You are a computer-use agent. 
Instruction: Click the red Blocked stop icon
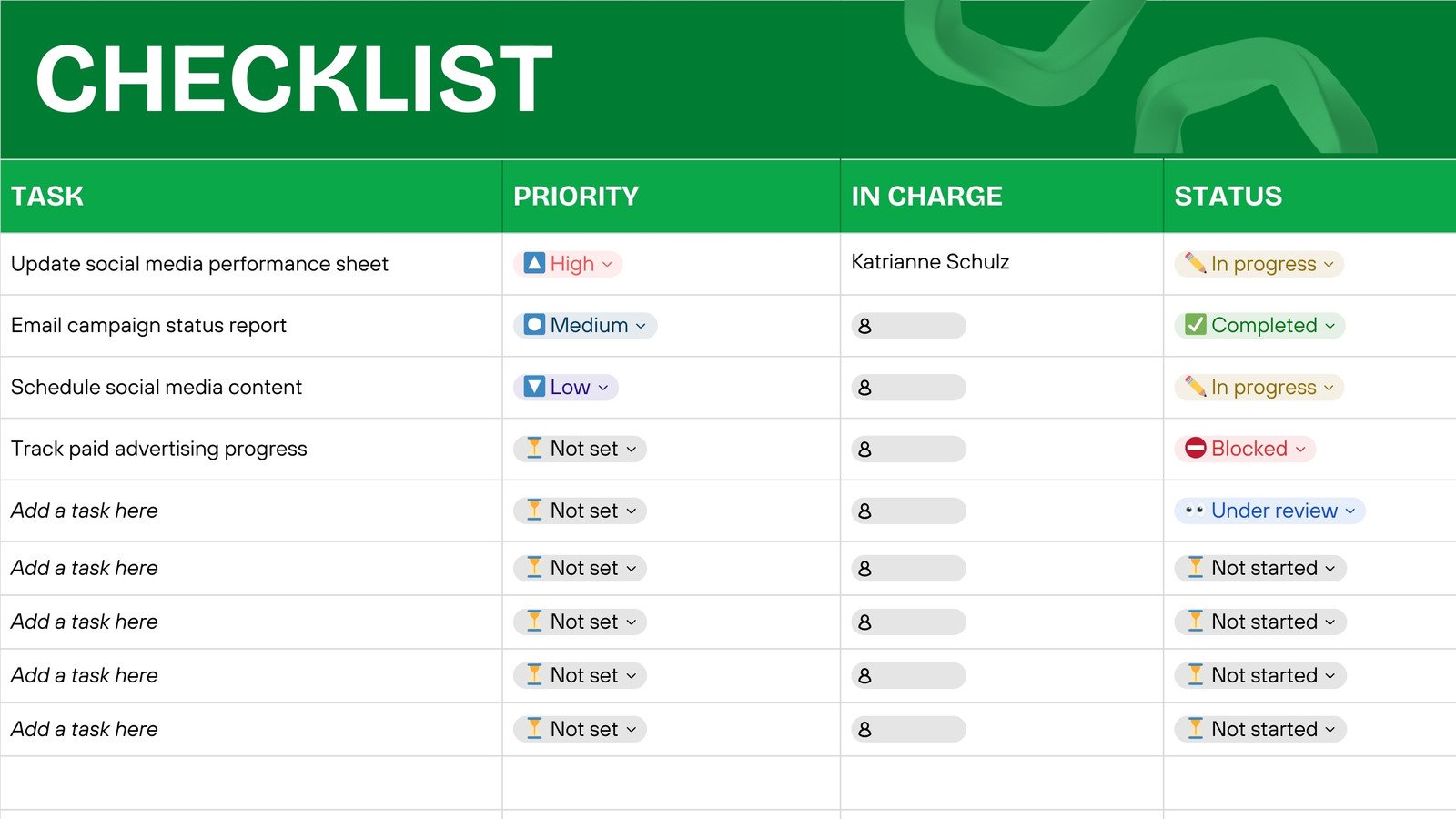coord(1195,449)
